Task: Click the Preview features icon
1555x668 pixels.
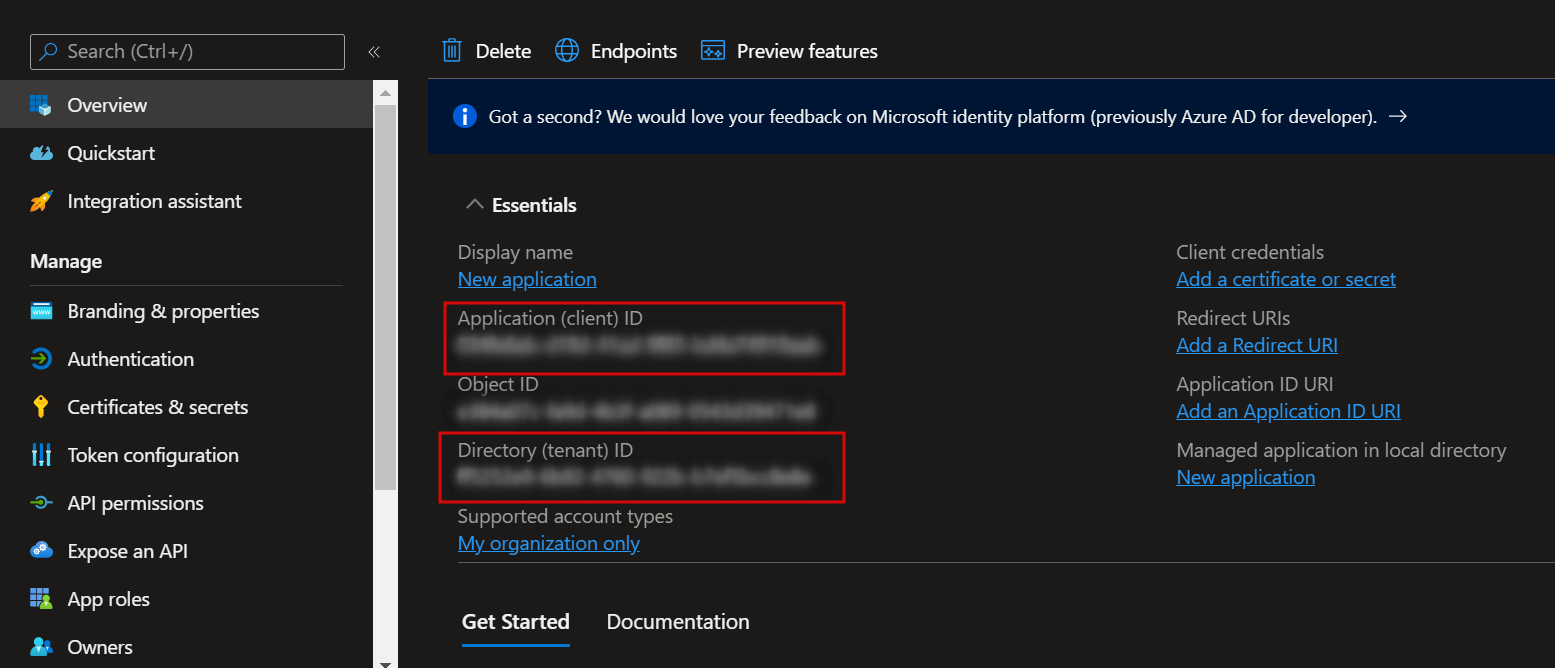Action: coord(713,51)
